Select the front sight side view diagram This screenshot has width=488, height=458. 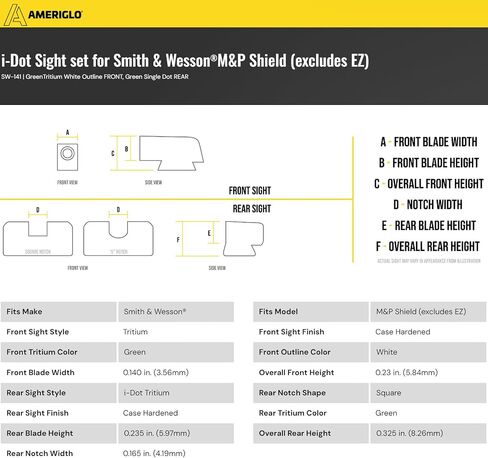(171, 153)
